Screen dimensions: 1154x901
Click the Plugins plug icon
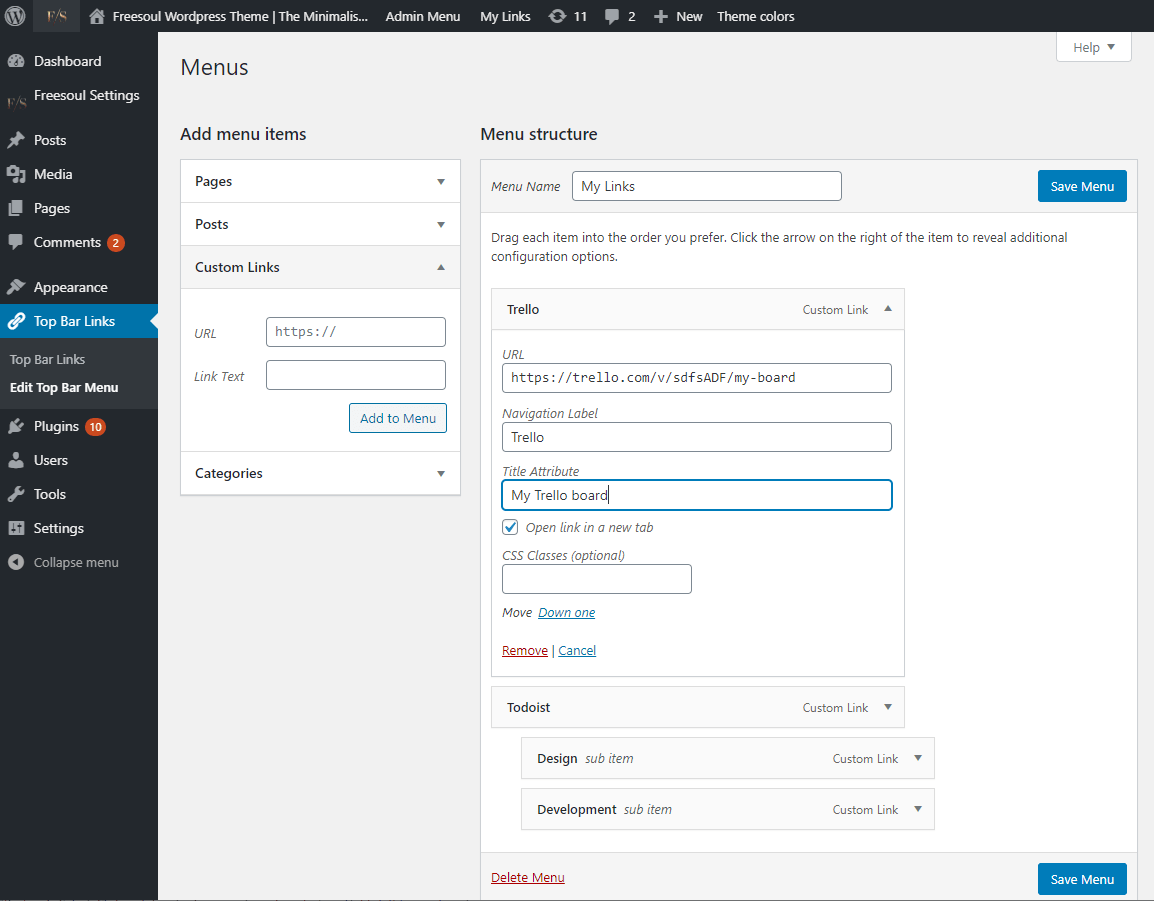click(x=15, y=426)
